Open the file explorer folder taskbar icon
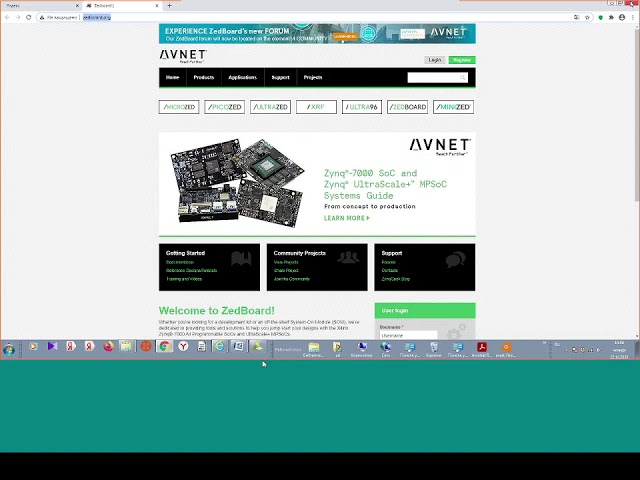This screenshot has width=640, height=480. click(x=126, y=347)
